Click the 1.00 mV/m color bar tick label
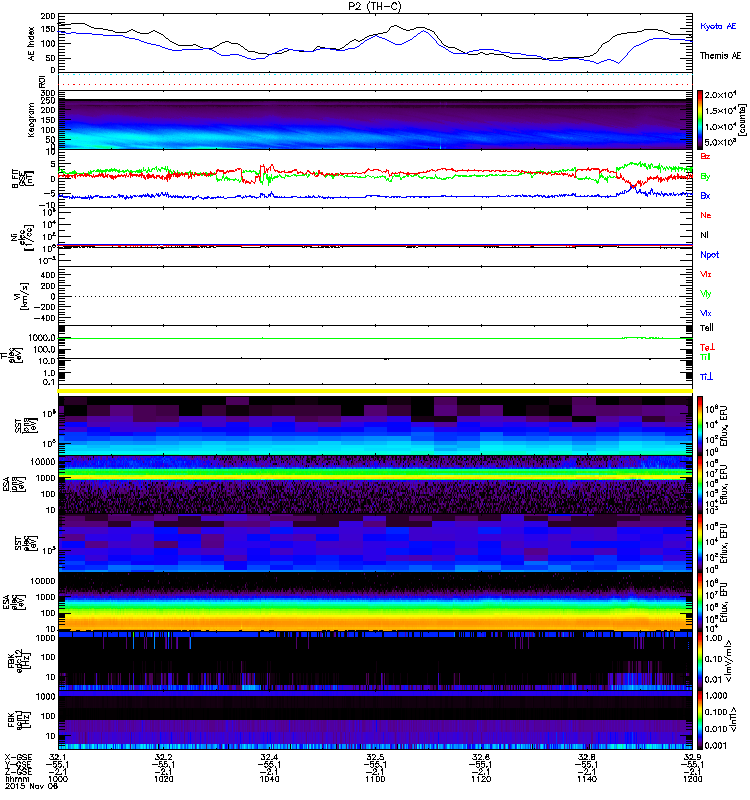The image size is (750, 800). click(x=714, y=638)
